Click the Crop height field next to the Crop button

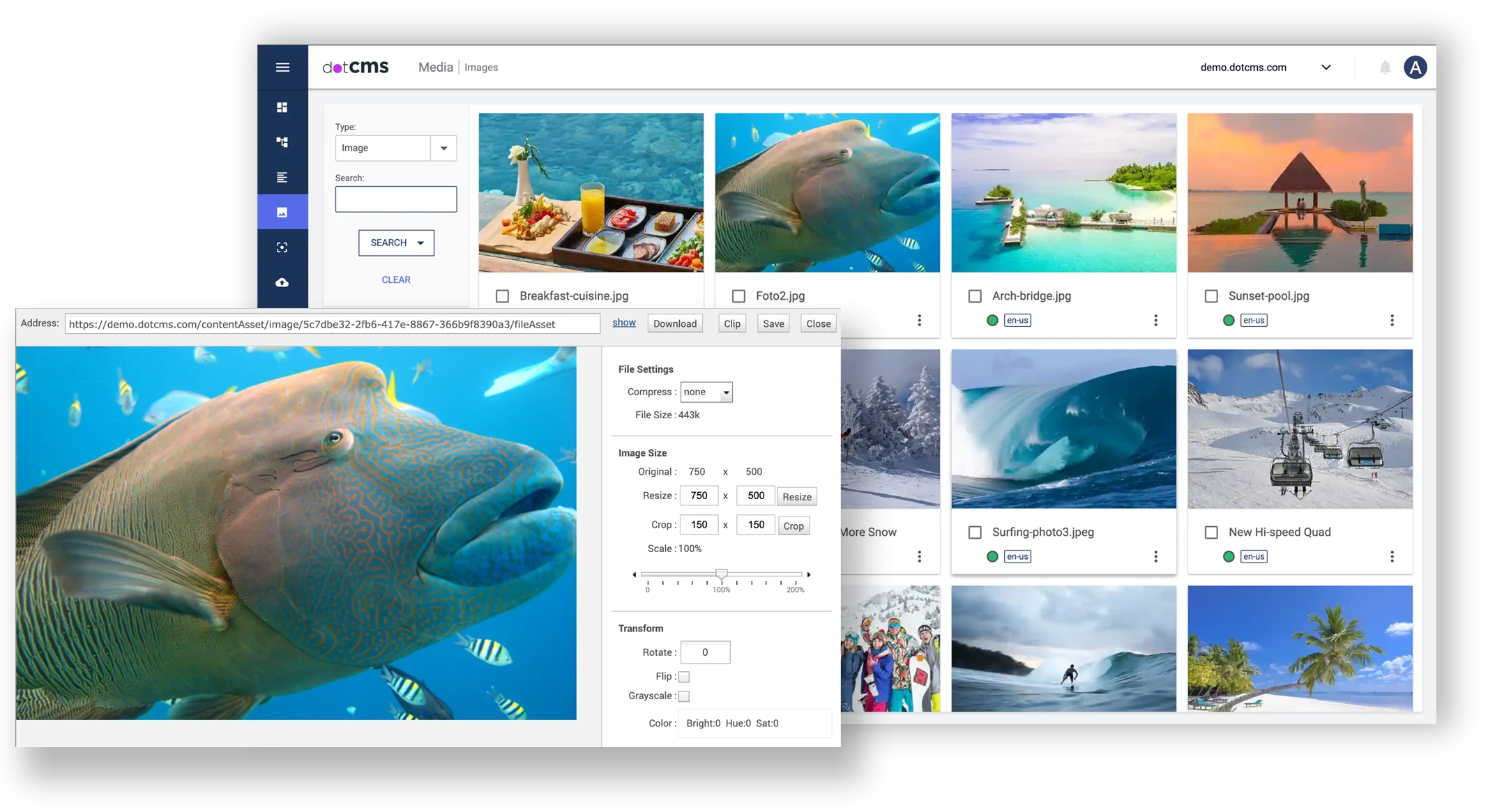click(756, 525)
